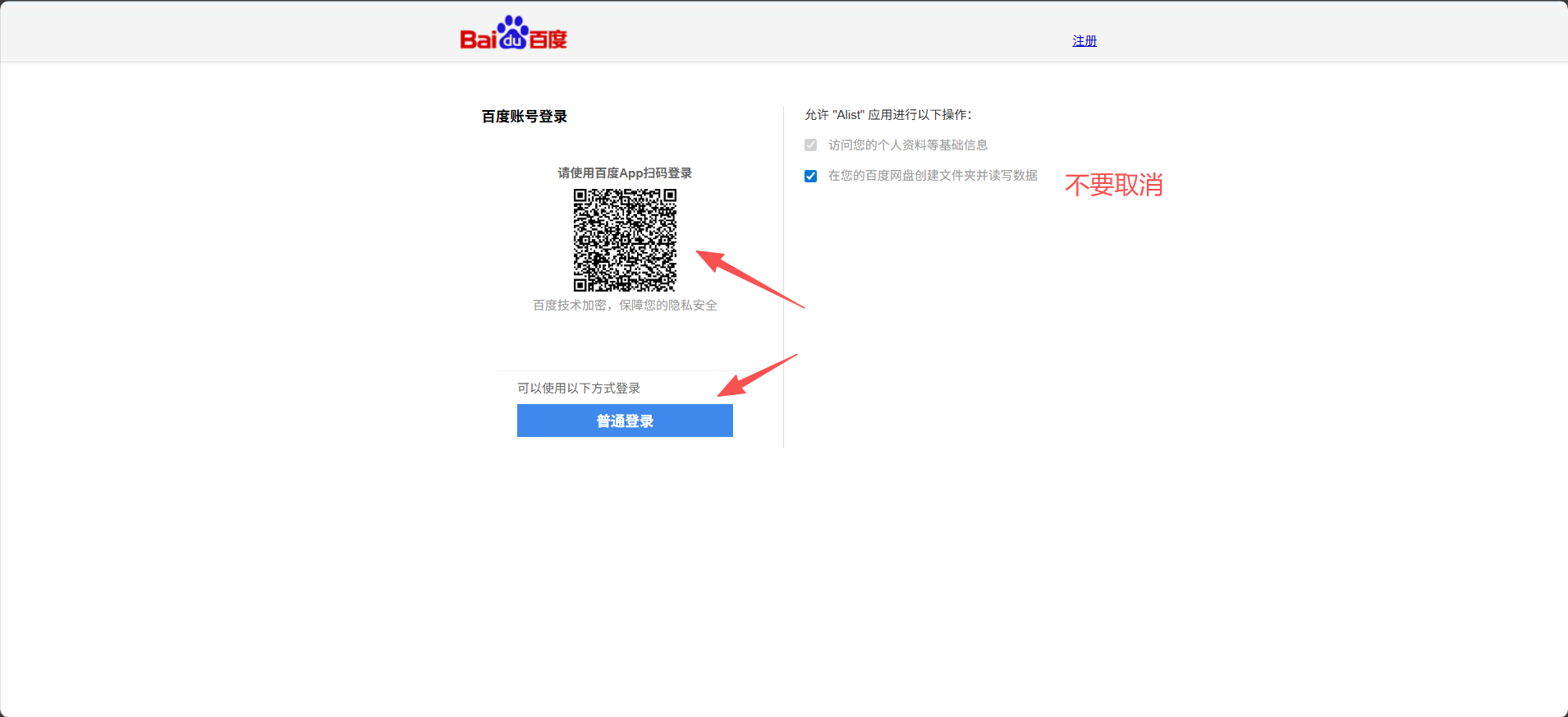Uncheck the 百度网盘 read/write data permission checkbox
The image size is (1568, 717).
[811, 176]
